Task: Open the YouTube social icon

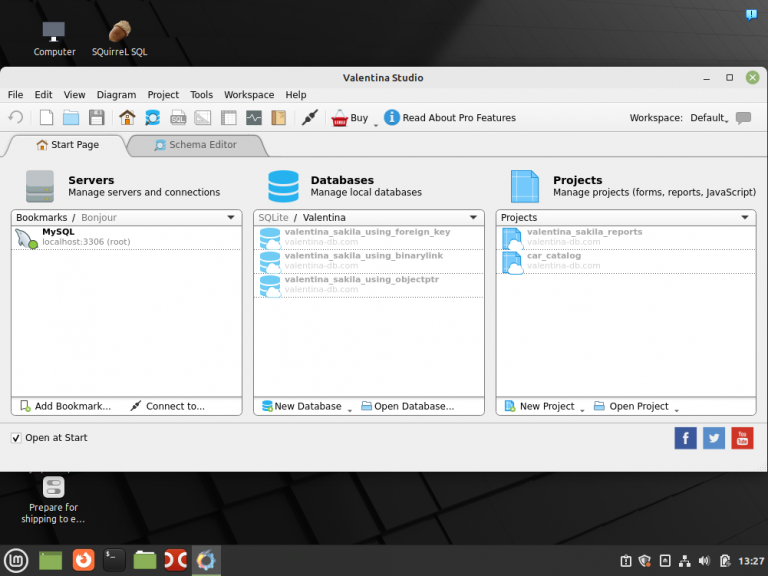Action: (742, 438)
